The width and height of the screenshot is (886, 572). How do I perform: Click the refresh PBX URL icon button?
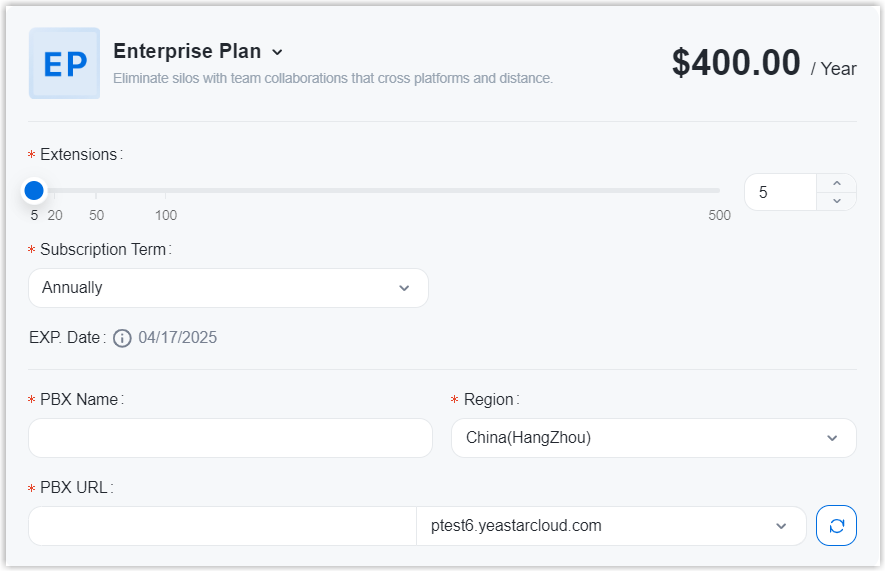[836, 526]
